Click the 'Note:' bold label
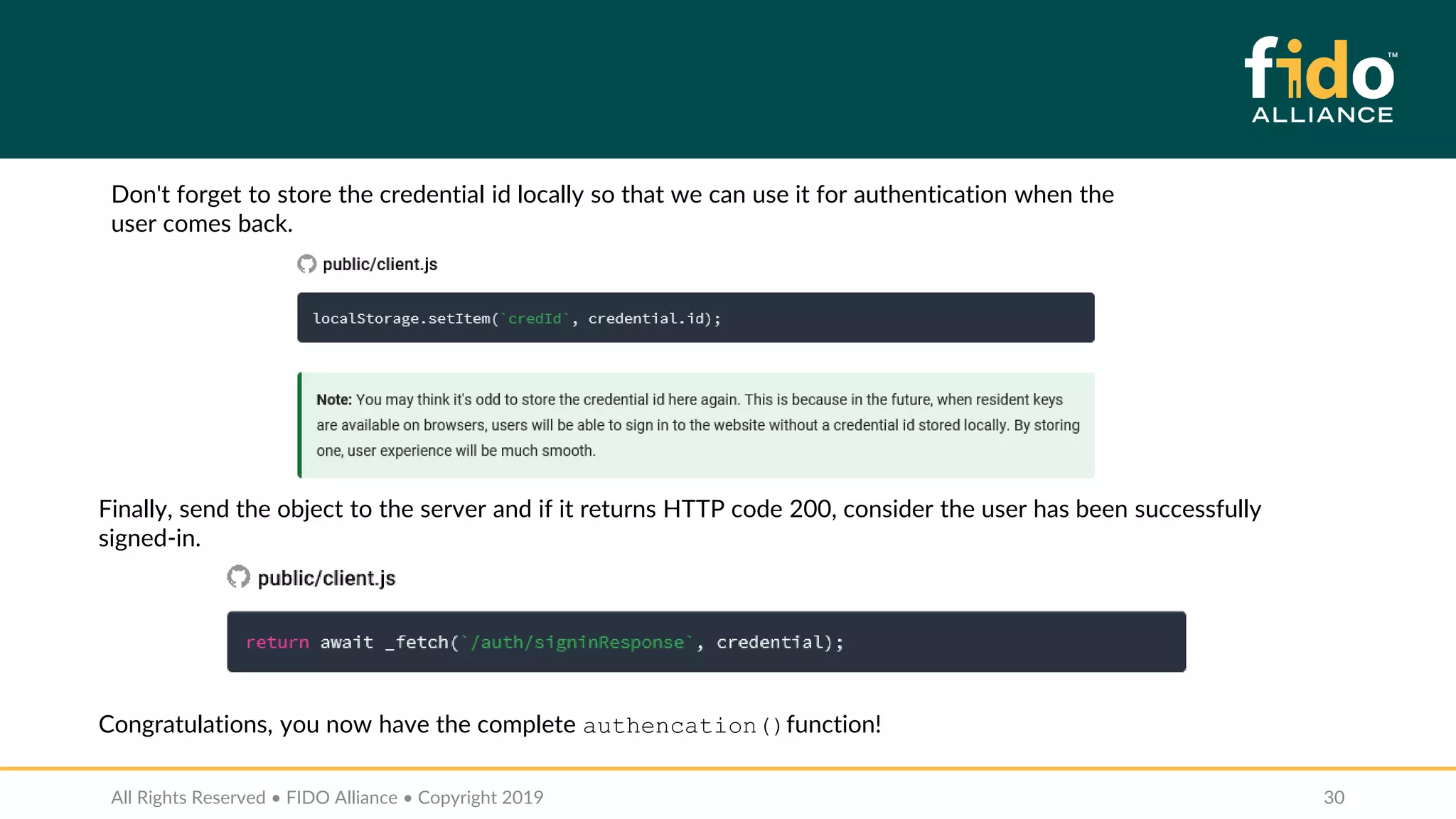1456x819 pixels. tap(334, 400)
